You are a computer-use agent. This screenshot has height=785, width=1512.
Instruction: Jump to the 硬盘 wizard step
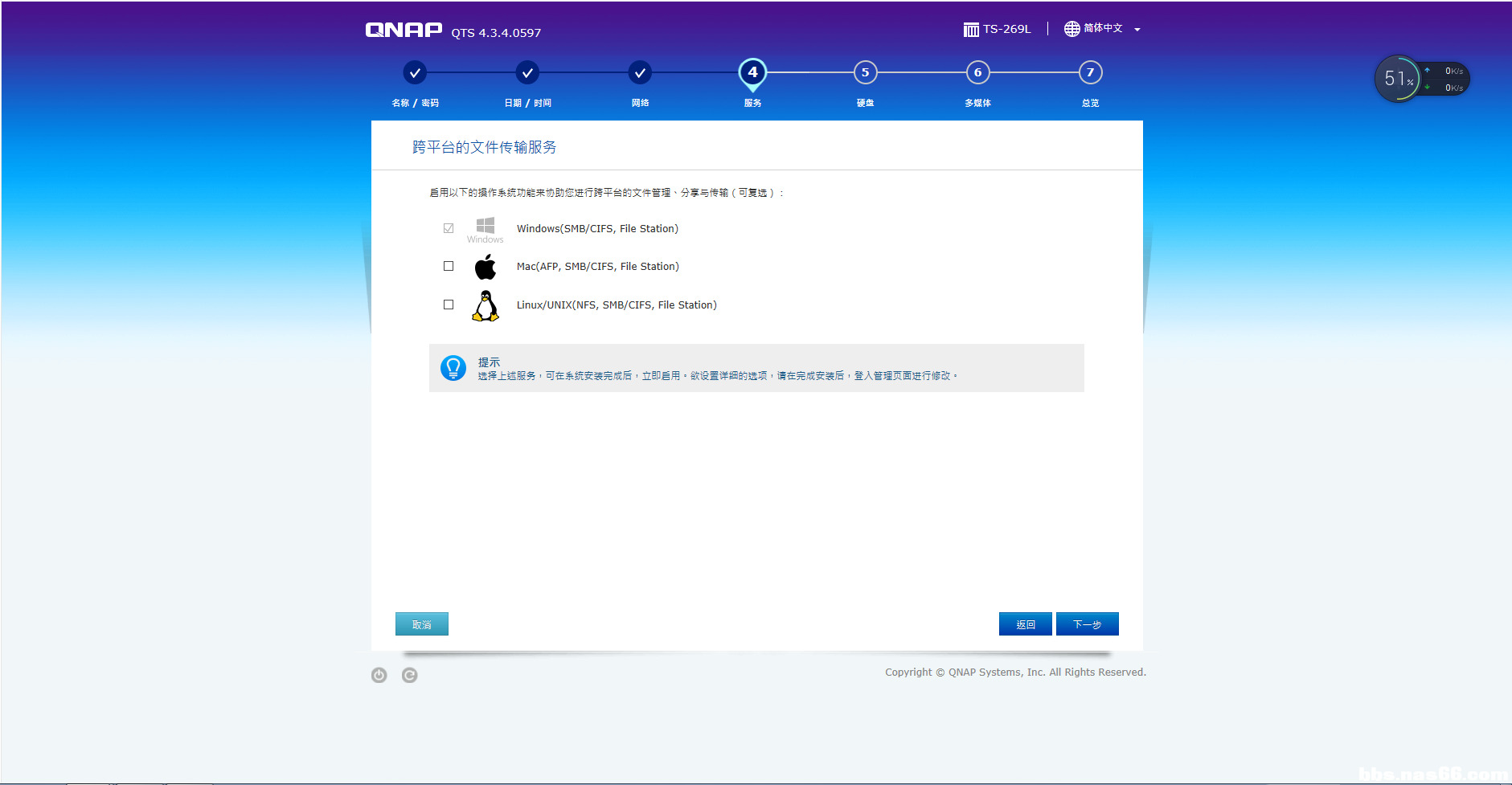865,72
